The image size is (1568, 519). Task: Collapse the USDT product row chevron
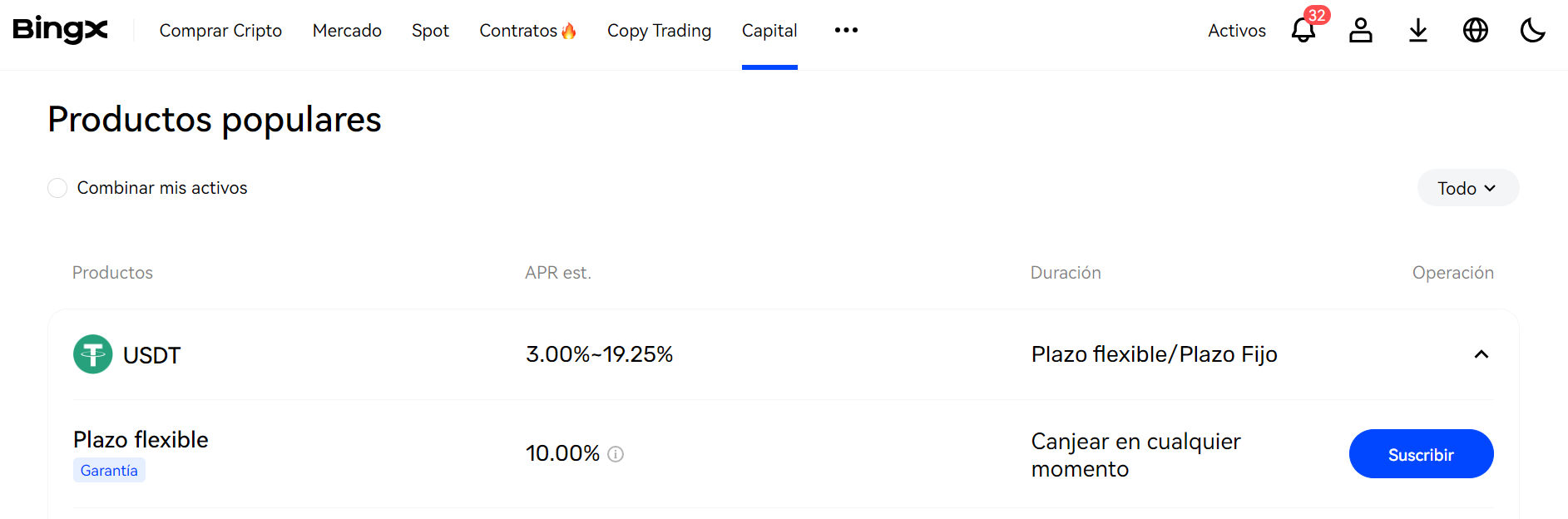point(1481,354)
